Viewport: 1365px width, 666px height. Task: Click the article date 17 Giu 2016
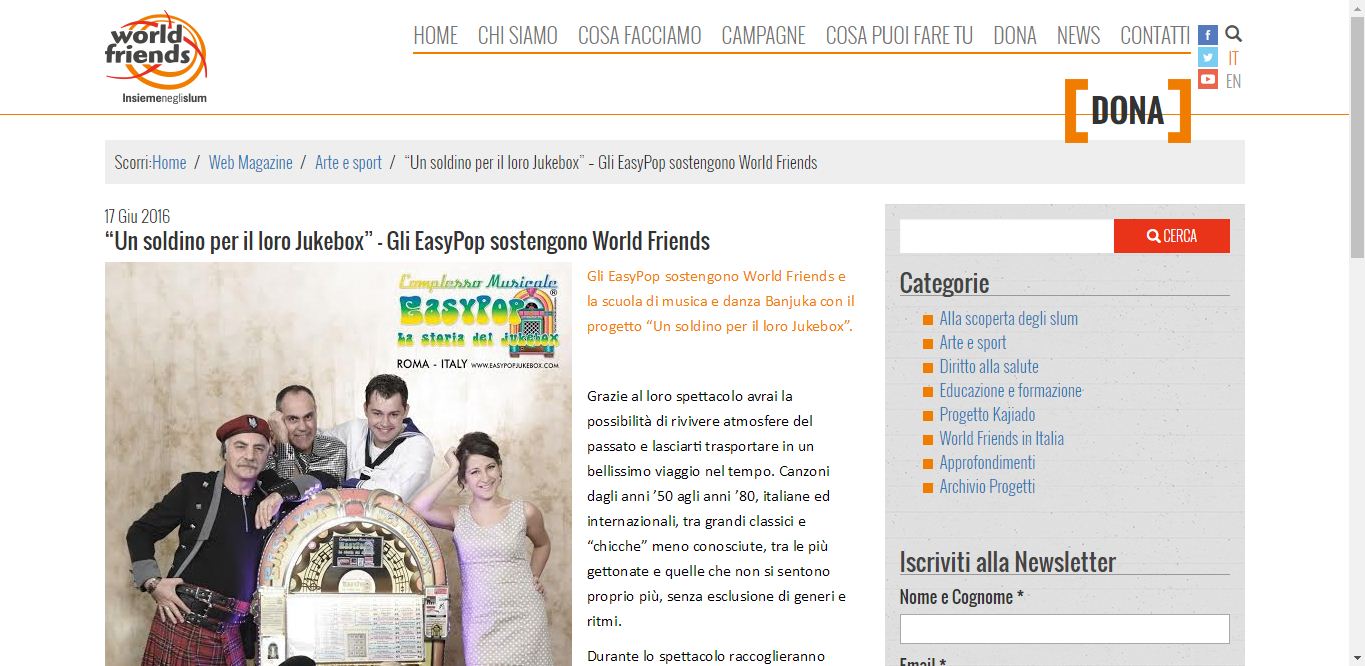[x=137, y=217]
